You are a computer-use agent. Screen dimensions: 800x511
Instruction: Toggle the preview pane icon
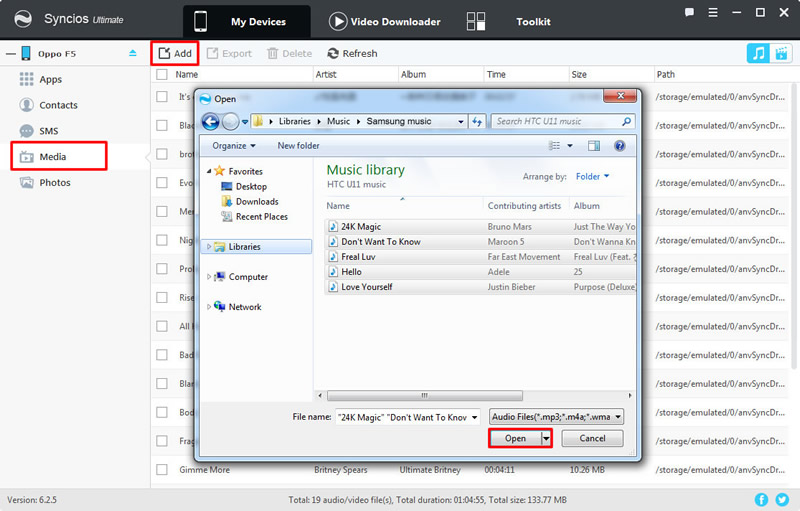tap(594, 146)
